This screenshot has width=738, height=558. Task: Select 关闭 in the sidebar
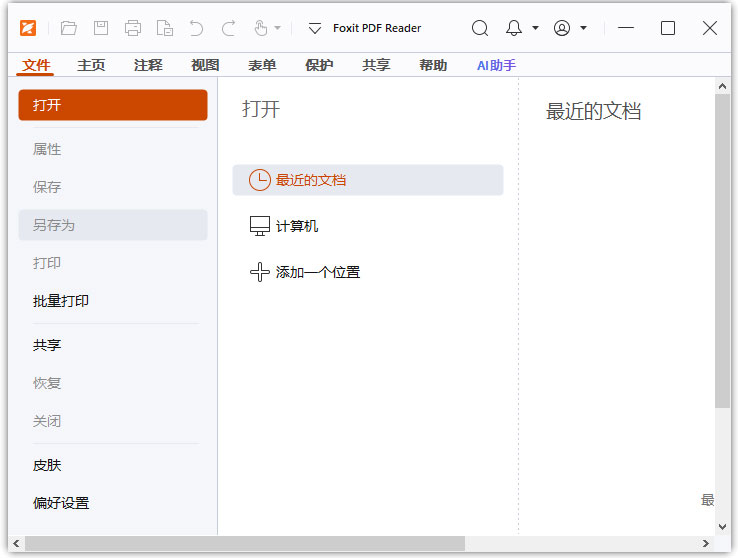(x=113, y=421)
